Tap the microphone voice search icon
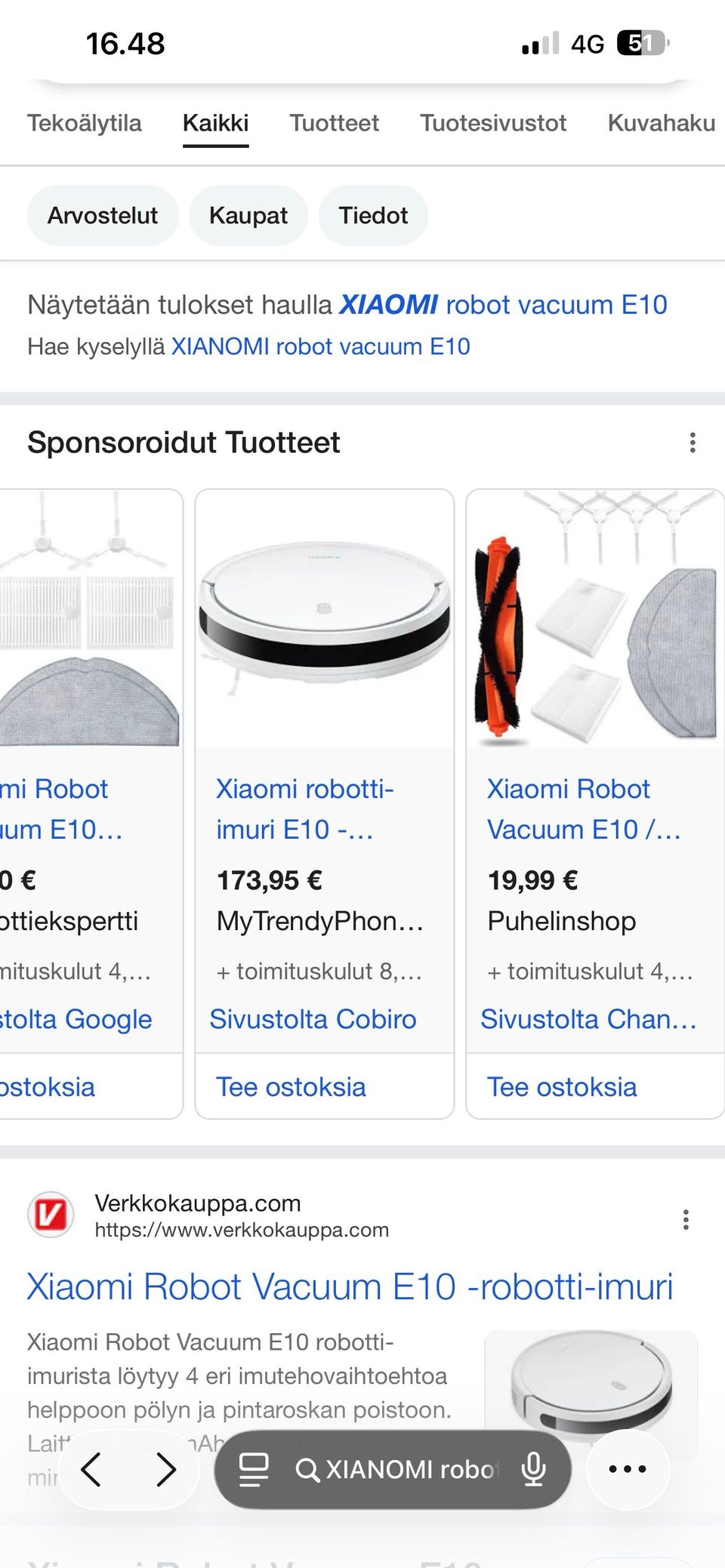Viewport: 725px width, 1568px height. click(534, 1469)
